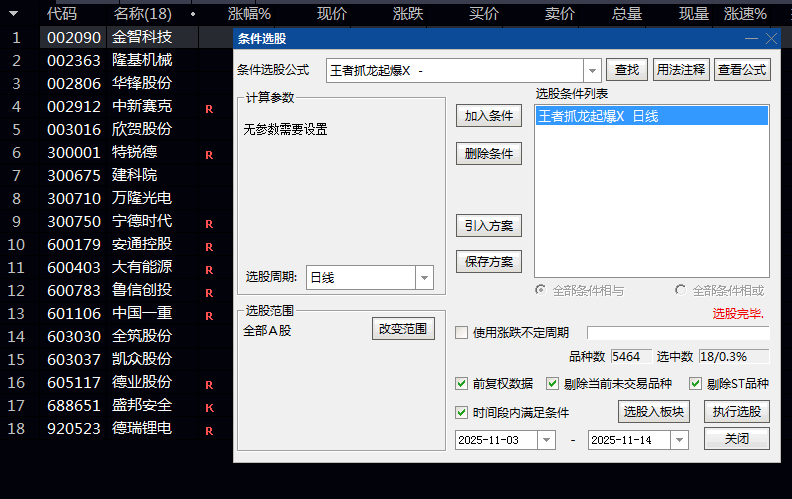Click stock code 688651
The width and height of the screenshot is (792, 499).
74,406
